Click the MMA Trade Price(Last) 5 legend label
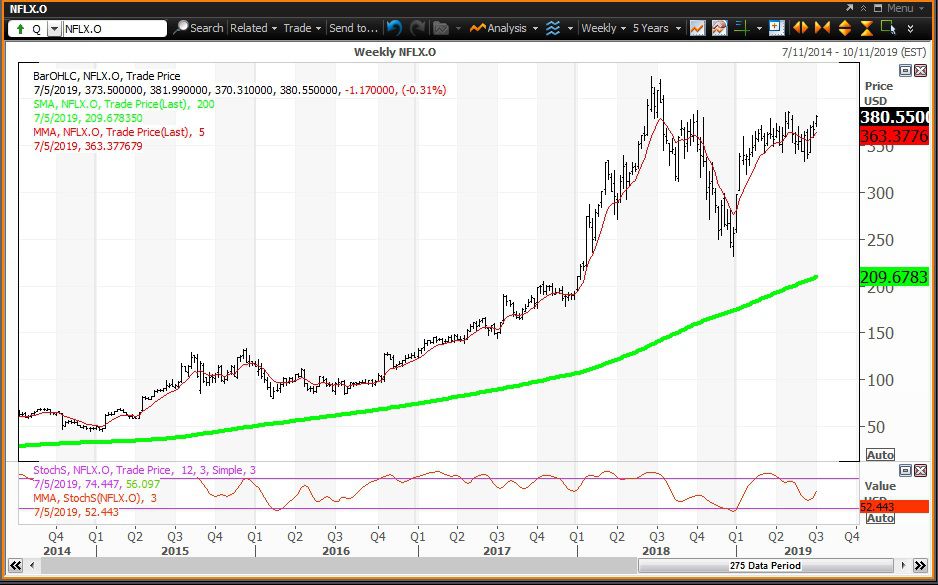Image resolution: width=938 pixels, height=585 pixels. tap(119, 132)
